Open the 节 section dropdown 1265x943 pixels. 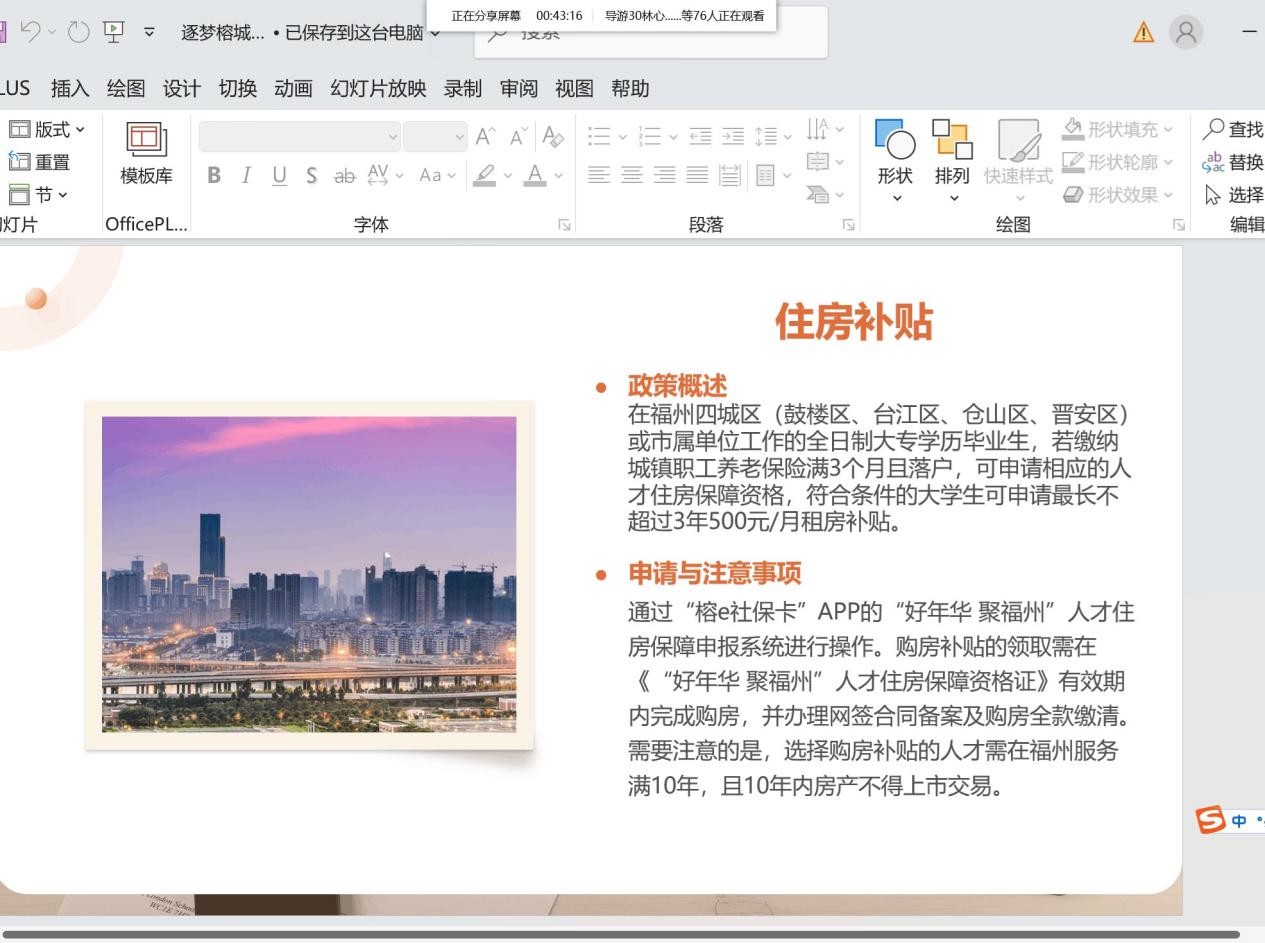(x=39, y=194)
